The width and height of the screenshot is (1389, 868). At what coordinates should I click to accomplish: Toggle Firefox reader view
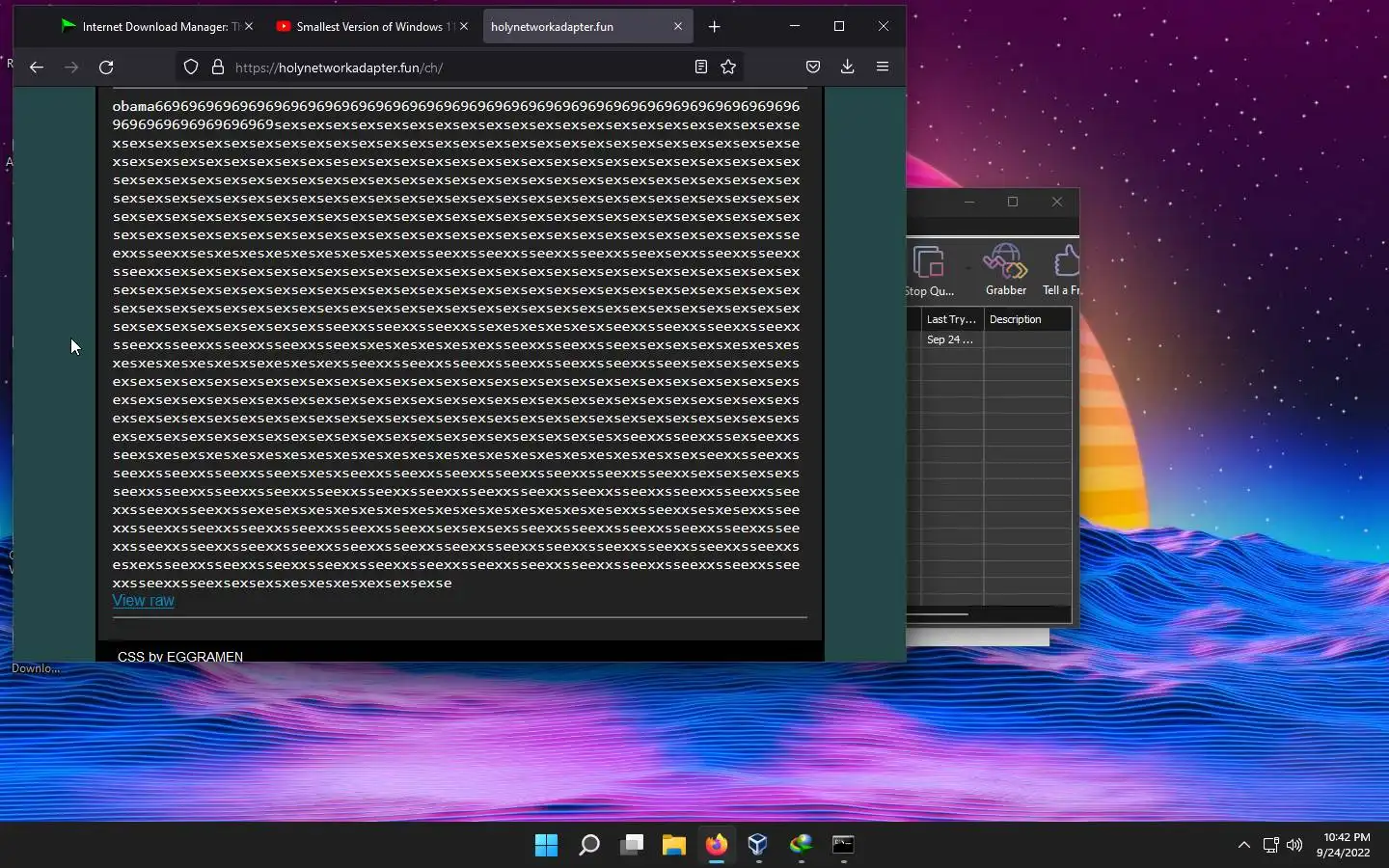click(701, 67)
